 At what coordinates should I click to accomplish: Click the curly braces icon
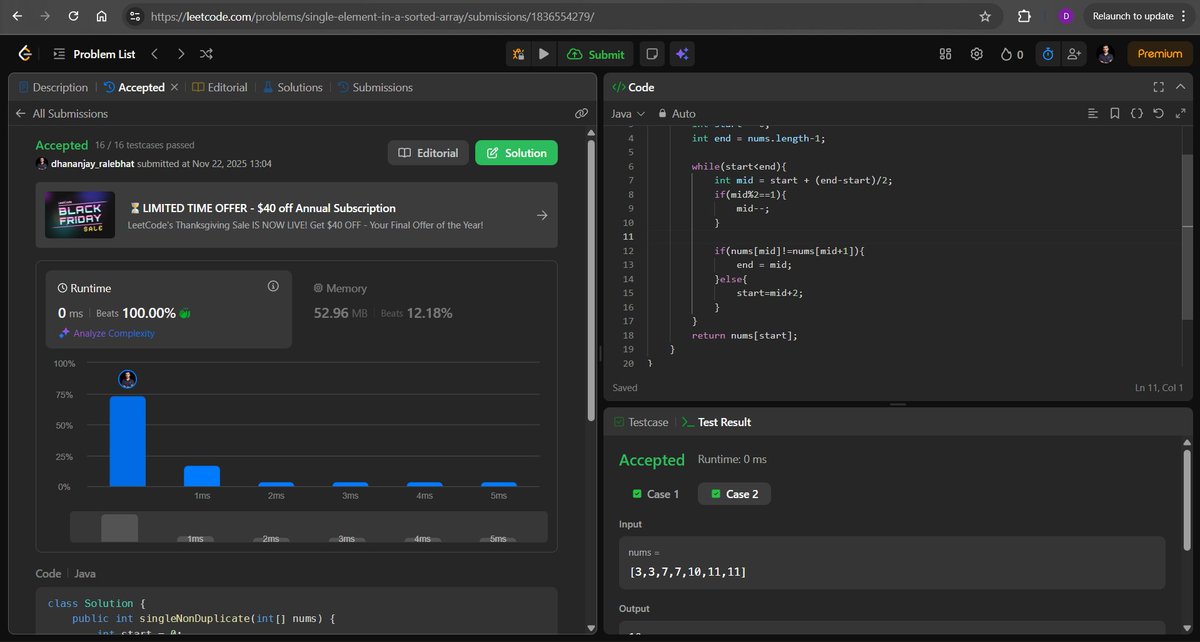[1137, 114]
